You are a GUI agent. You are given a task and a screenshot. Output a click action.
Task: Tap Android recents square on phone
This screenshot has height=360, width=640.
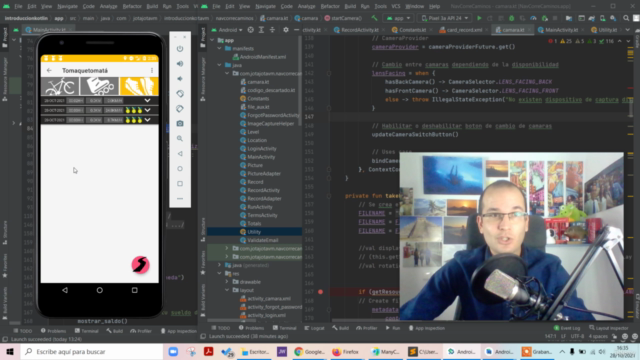click(135, 290)
